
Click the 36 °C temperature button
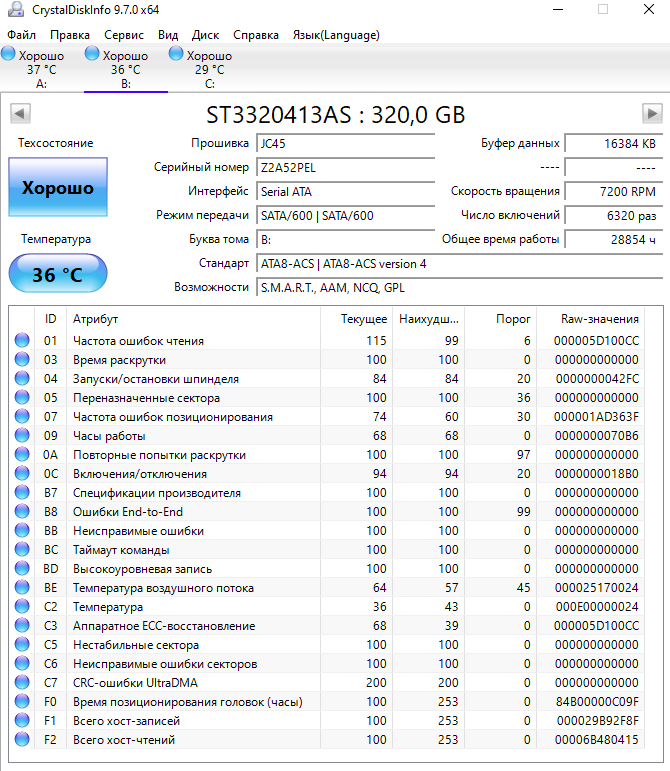pyautogui.click(x=58, y=273)
